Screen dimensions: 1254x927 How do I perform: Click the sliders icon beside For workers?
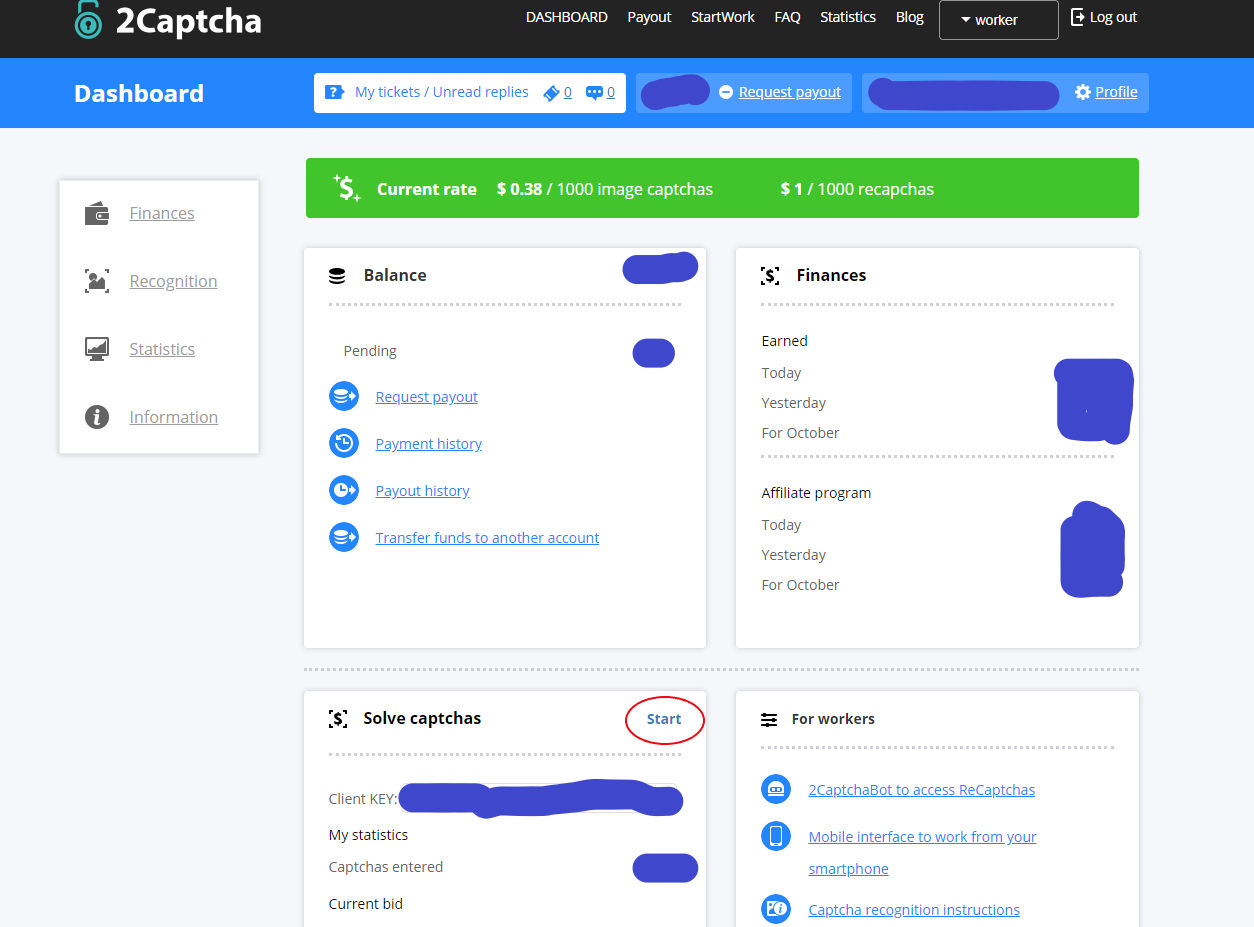point(769,719)
